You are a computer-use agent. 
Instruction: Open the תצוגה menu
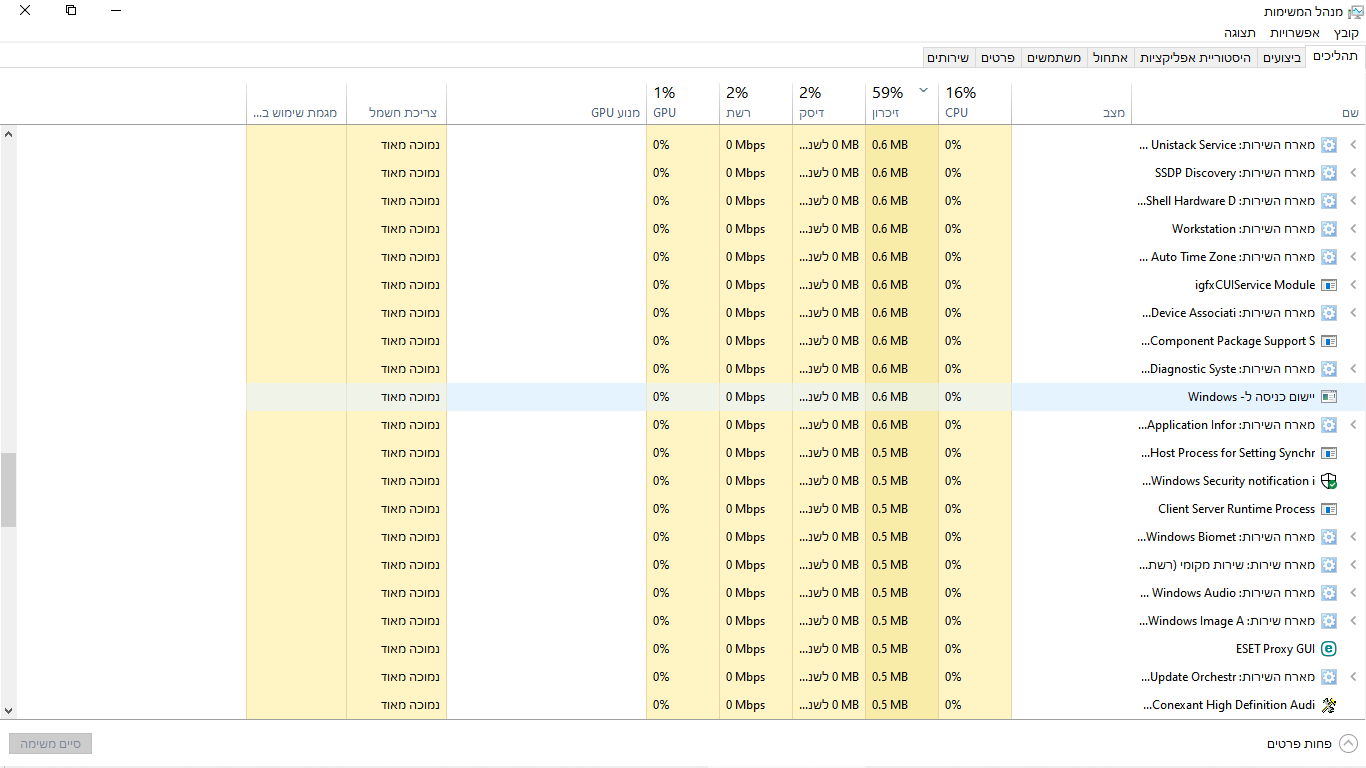1240,33
